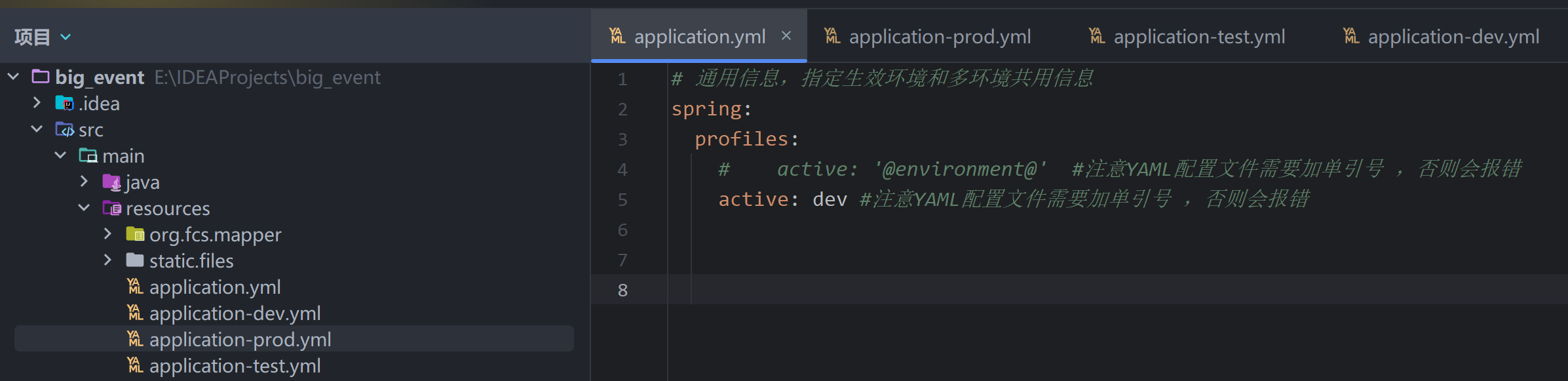
Task: Click the YAML icon on application-prod.yml tab
Action: pos(832,36)
